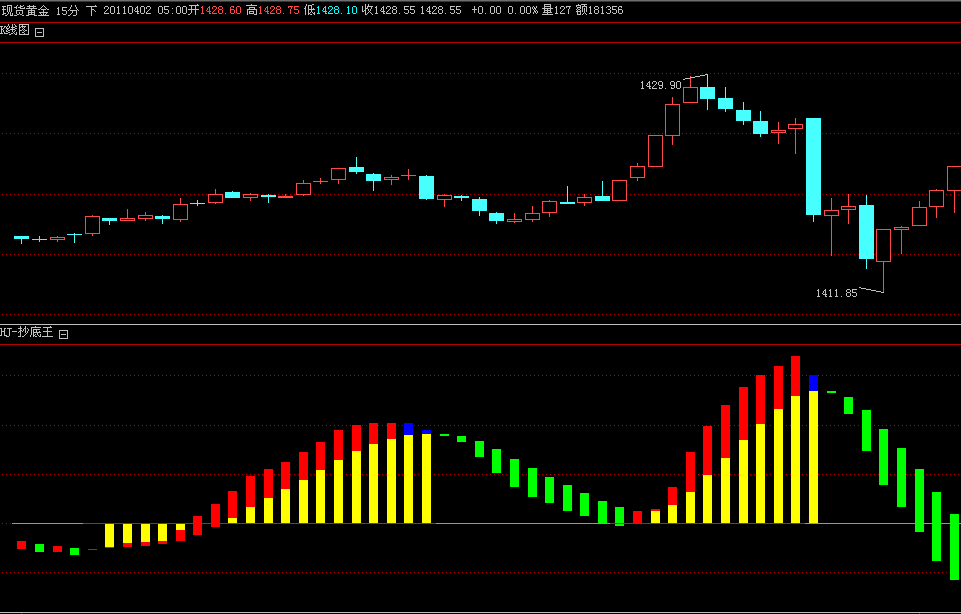Click the high price 1428.75
The width and height of the screenshot is (961, 614).
pyautogui.click(x=278, y=10)
